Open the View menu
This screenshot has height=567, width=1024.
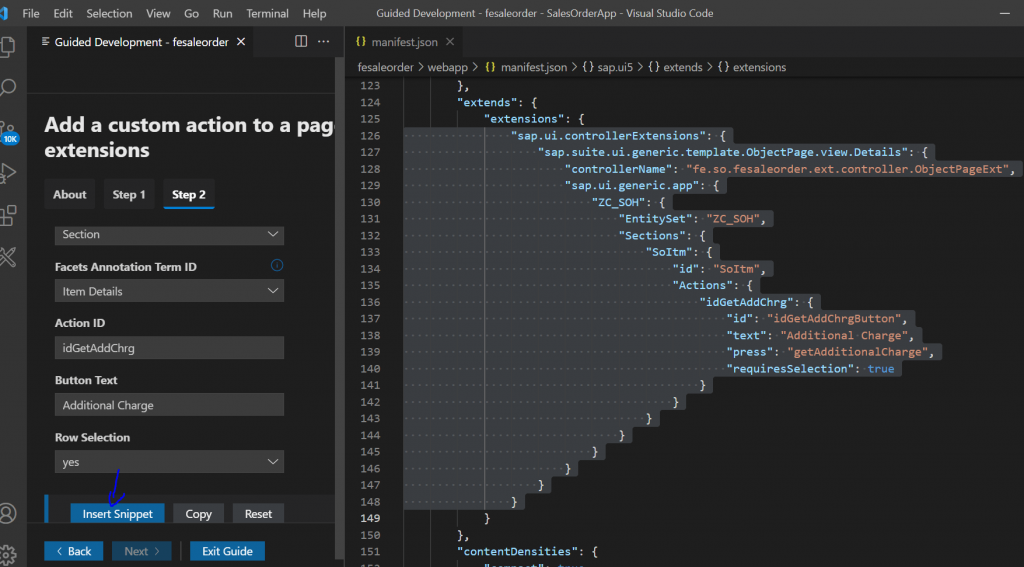pyautogui.click(x=158, y=13)
